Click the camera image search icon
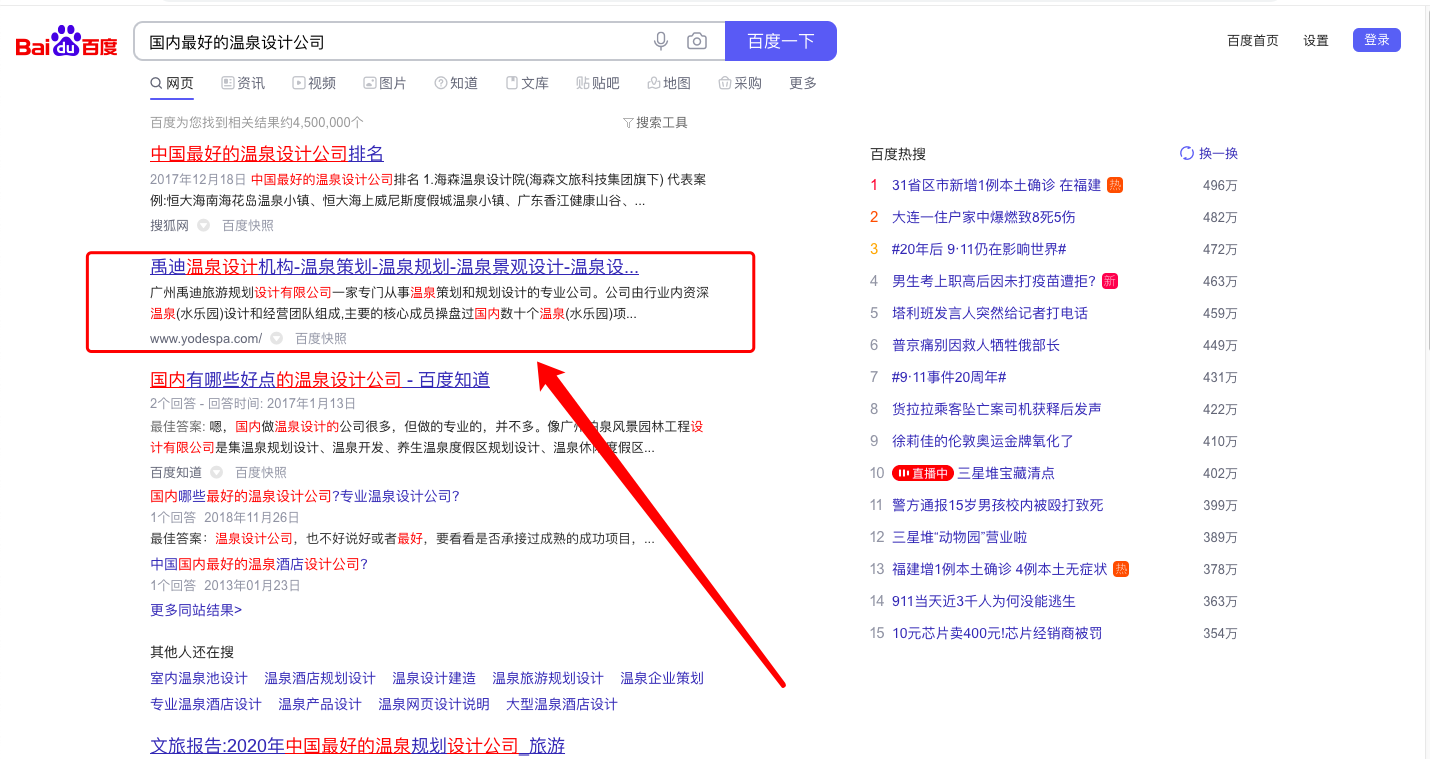The width and height of the screenshot is (1430, 759). pos(697,41)
